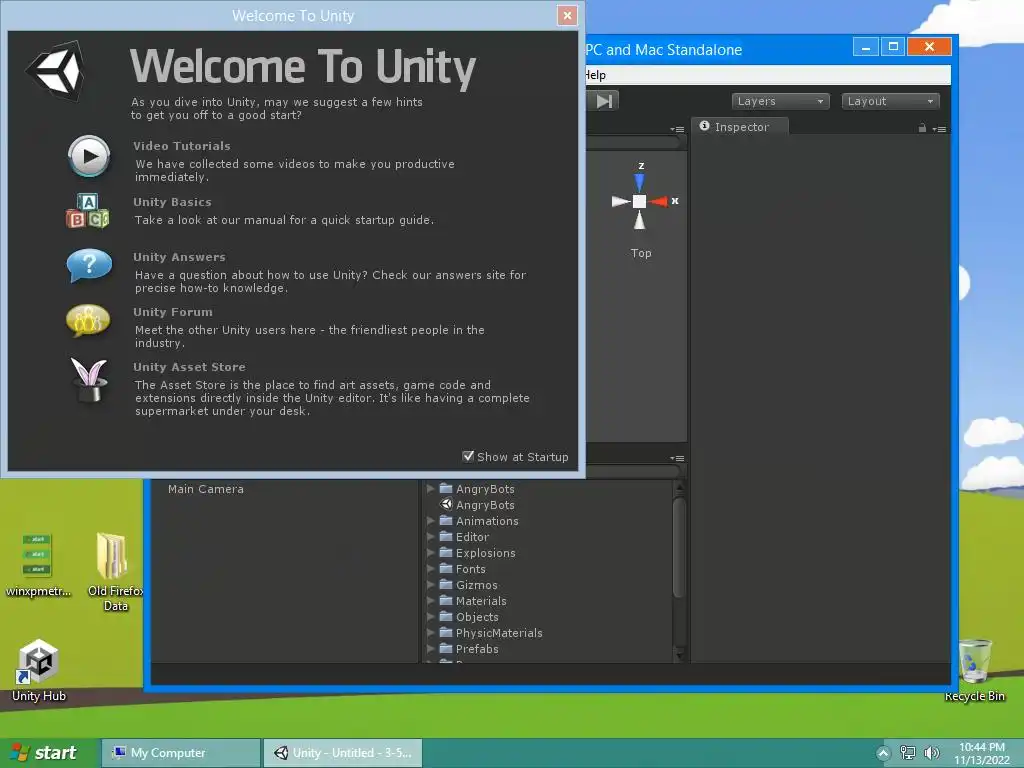
Task: Expand the Editor folder
Action: pos(430,536)
